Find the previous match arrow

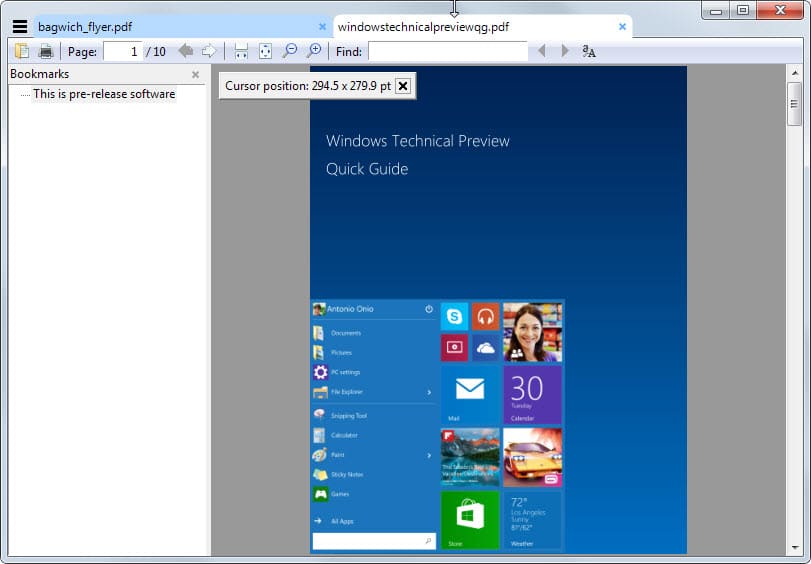[542, 51]
